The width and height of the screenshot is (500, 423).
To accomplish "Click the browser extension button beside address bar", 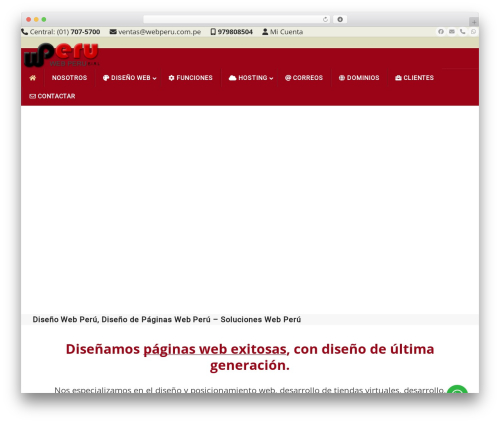I will click(x=340, y=19).
